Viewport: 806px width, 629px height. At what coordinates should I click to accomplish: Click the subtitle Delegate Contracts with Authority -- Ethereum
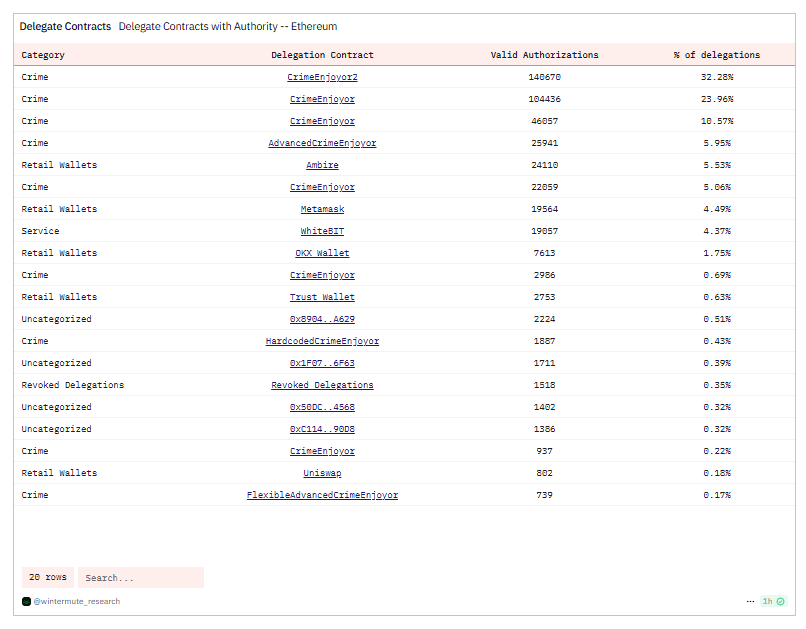pos(228,26)
